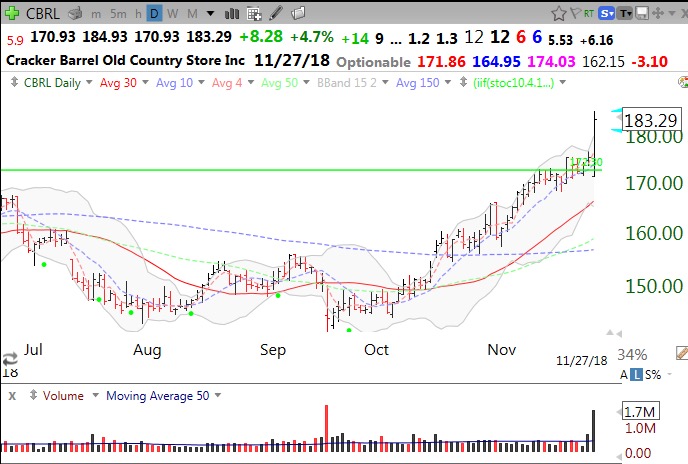Open the BBand 15 2 indicator dropdown
This screenshot has height=464, width=688.
(x=385, y=82)
